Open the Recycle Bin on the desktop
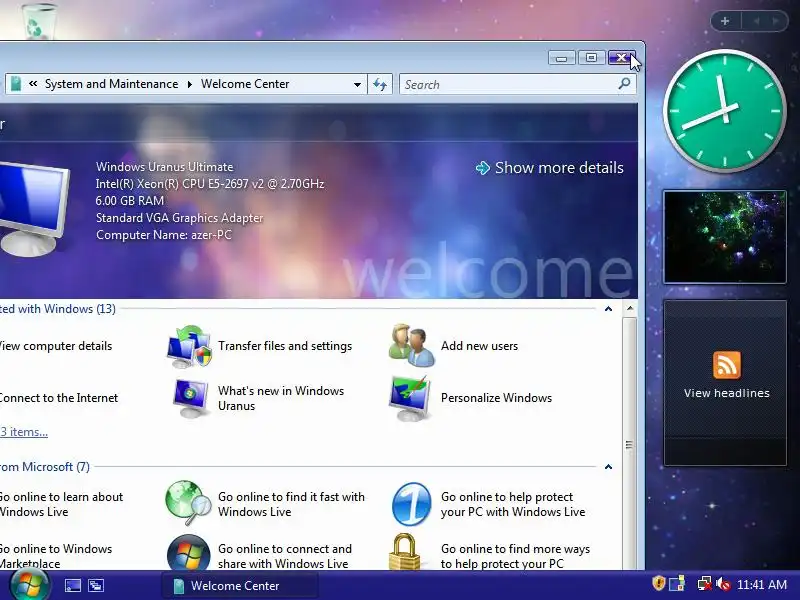The width and height of the screenshot is (800, 600). pyautogui.click(x=38, y=20)
